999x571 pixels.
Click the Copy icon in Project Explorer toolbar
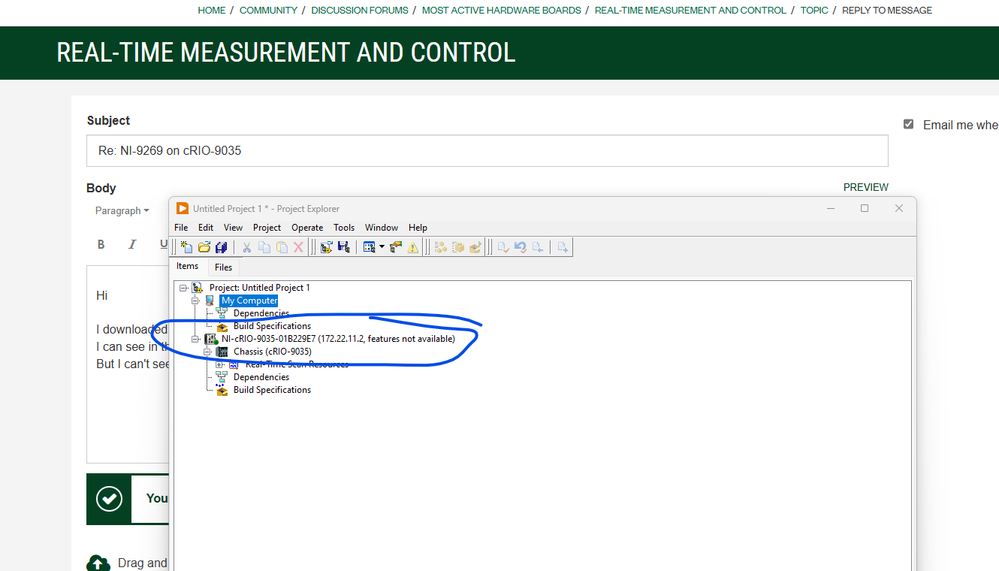pyautogui.click(x=264, y=247)
